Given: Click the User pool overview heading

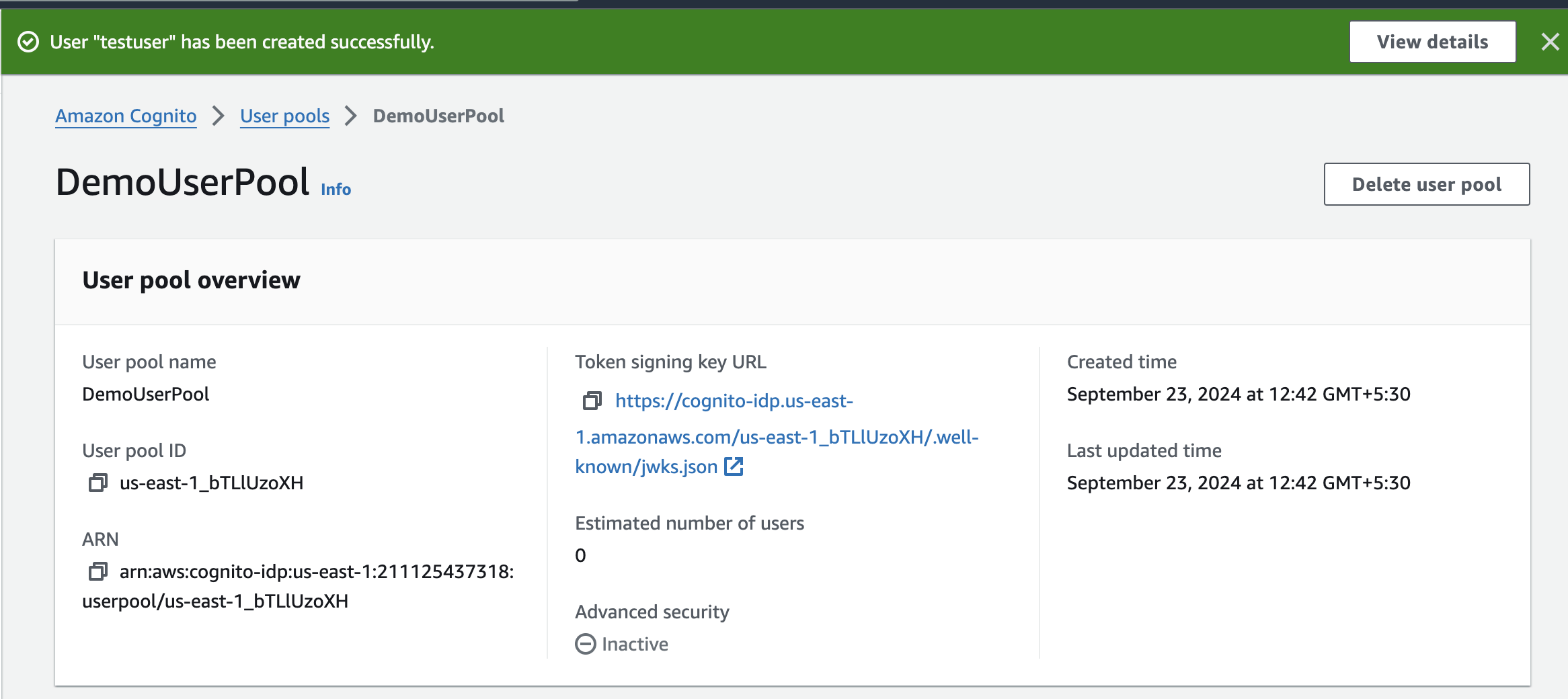Looking at the screenshot, I should (x=192, y=280).
